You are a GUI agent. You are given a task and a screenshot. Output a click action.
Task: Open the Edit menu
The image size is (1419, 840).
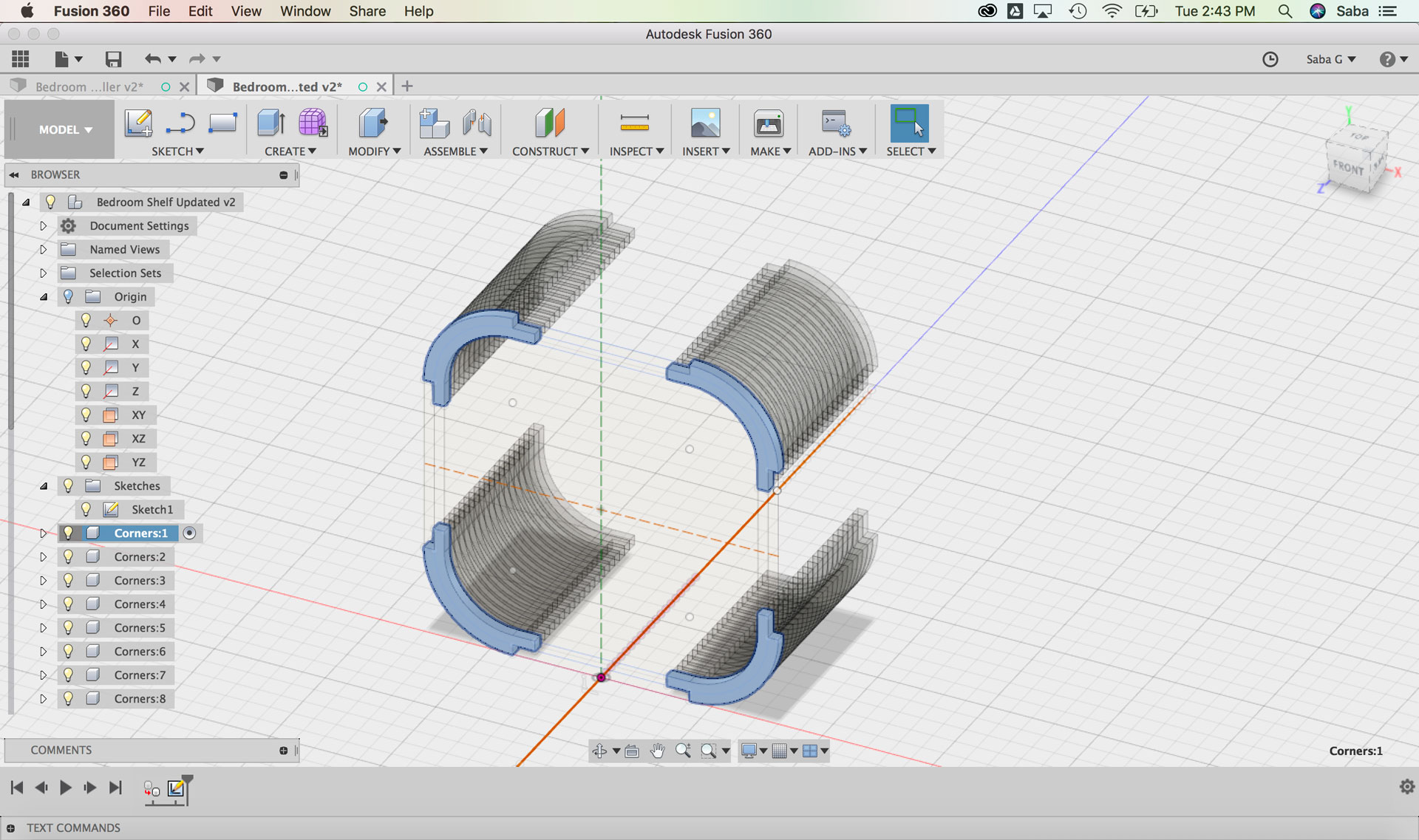click(200, 11)
